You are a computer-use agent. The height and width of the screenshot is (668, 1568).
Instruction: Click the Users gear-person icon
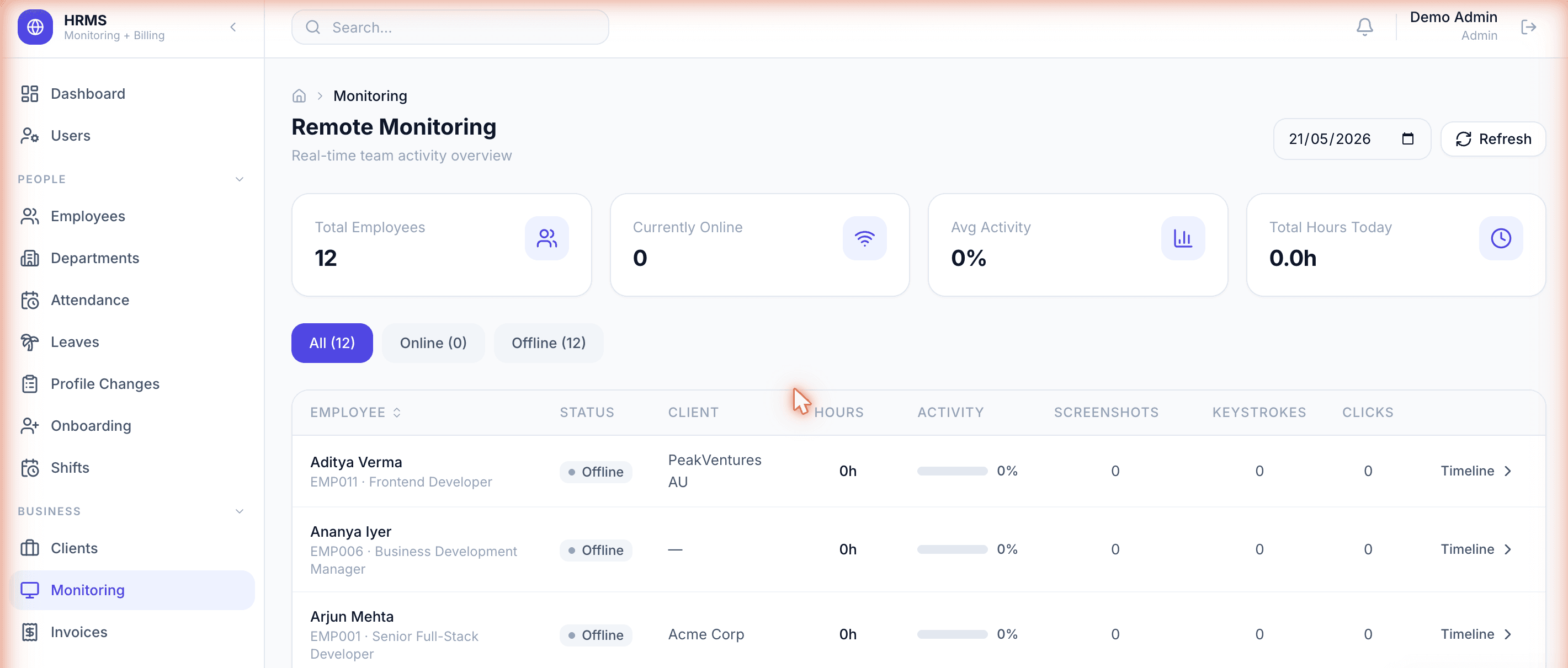point(30,136)
